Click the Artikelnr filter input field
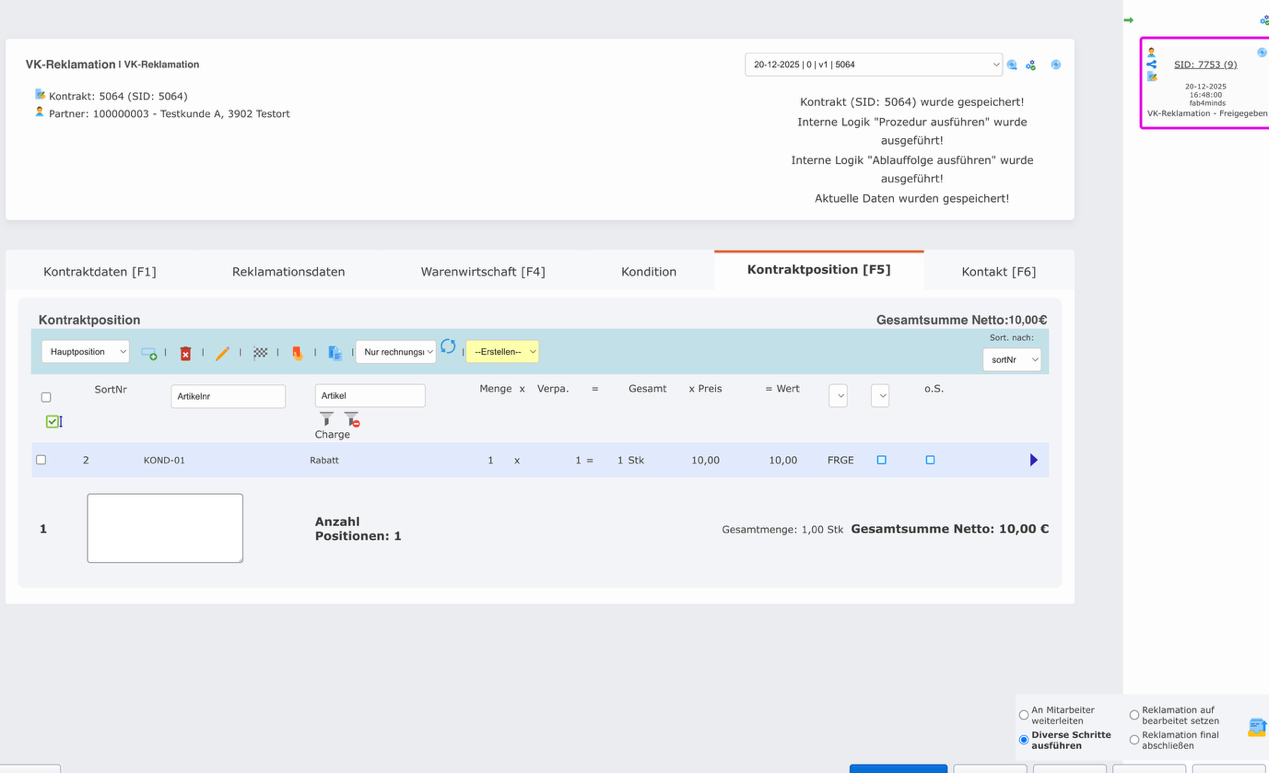1269x773 pixels. tap(228, 396)
